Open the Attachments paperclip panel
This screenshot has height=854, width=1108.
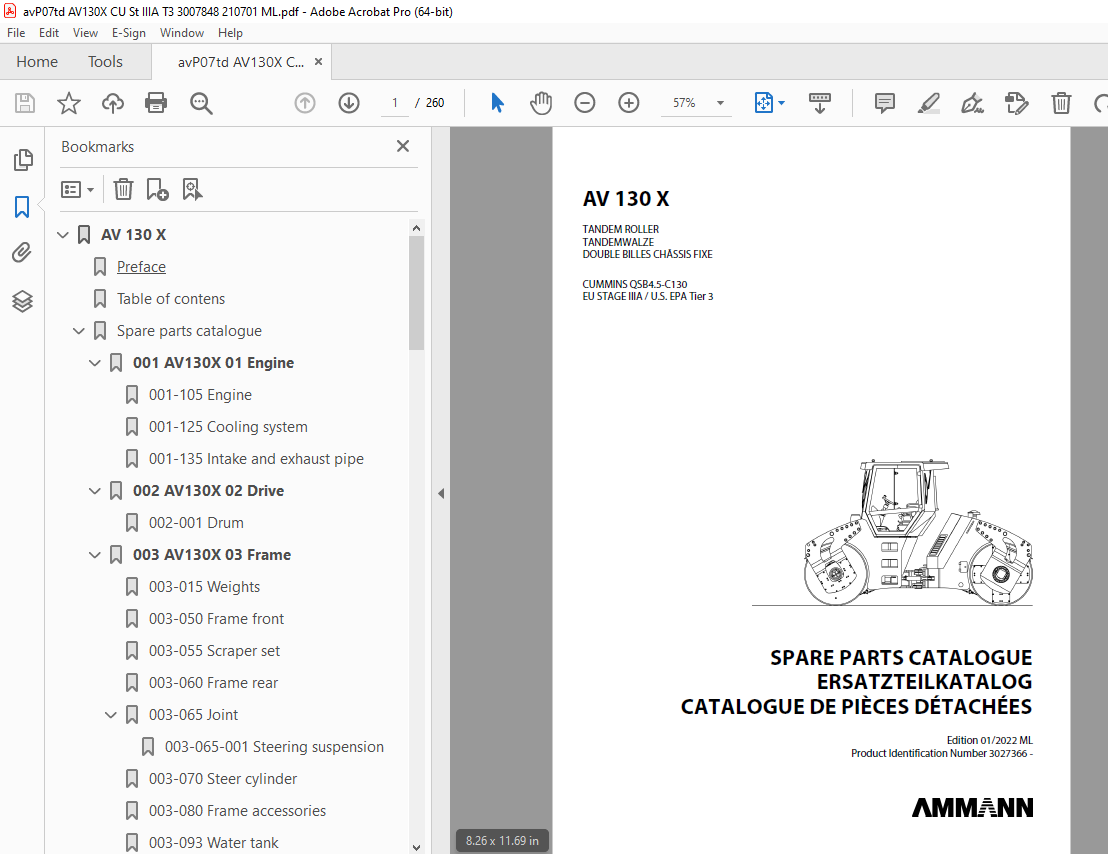(x=22, y=252)
